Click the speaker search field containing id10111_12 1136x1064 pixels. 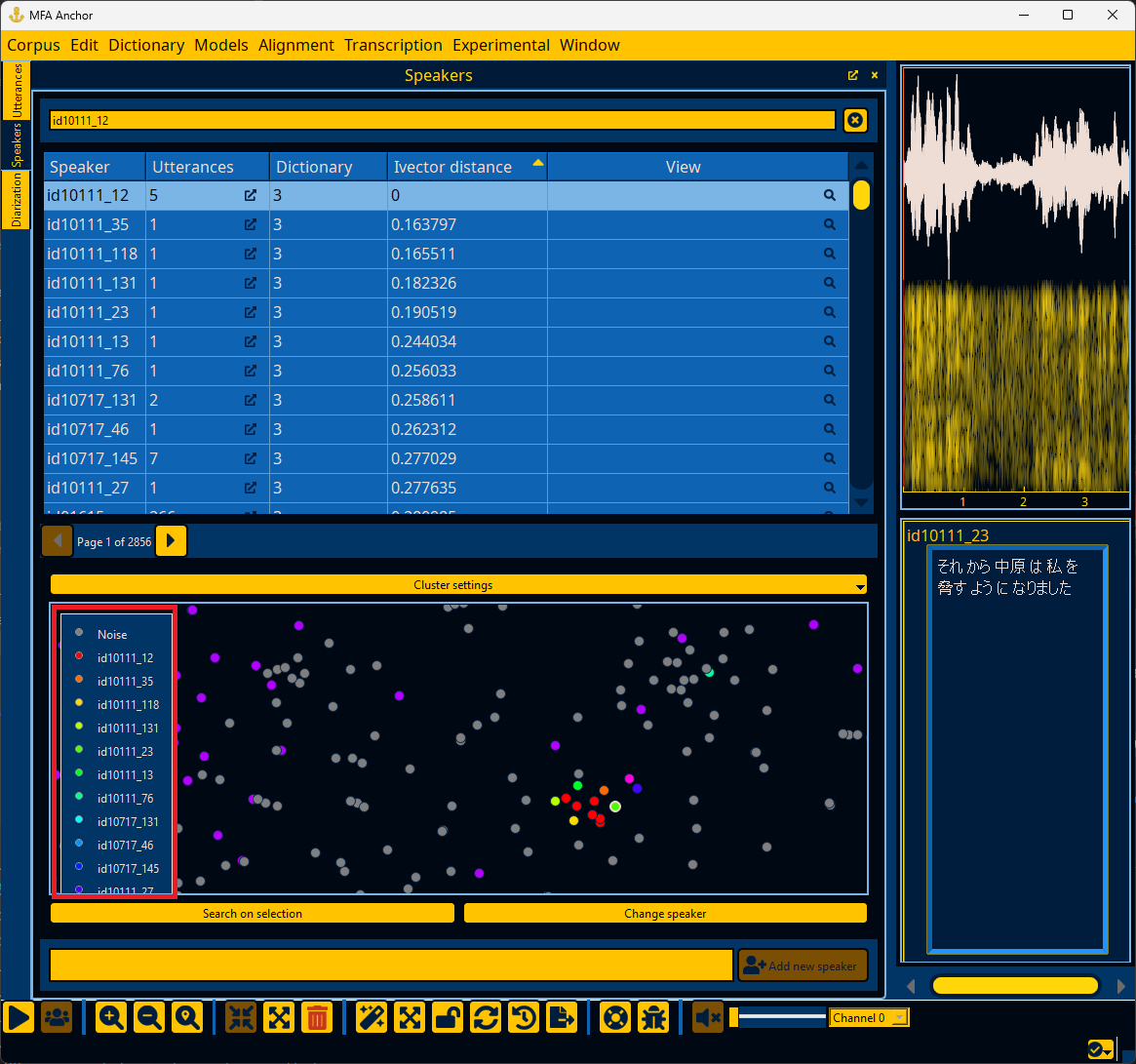442,120
